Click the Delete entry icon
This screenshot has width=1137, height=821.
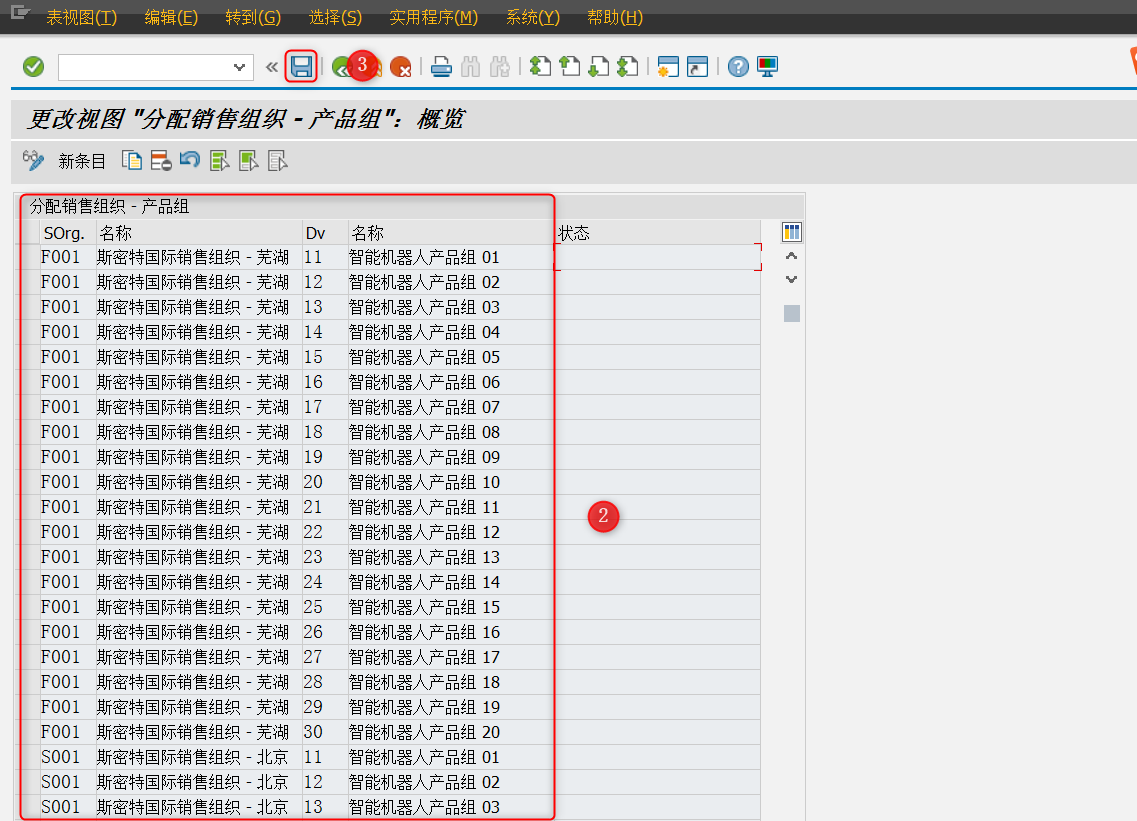[x=160, y=161]
